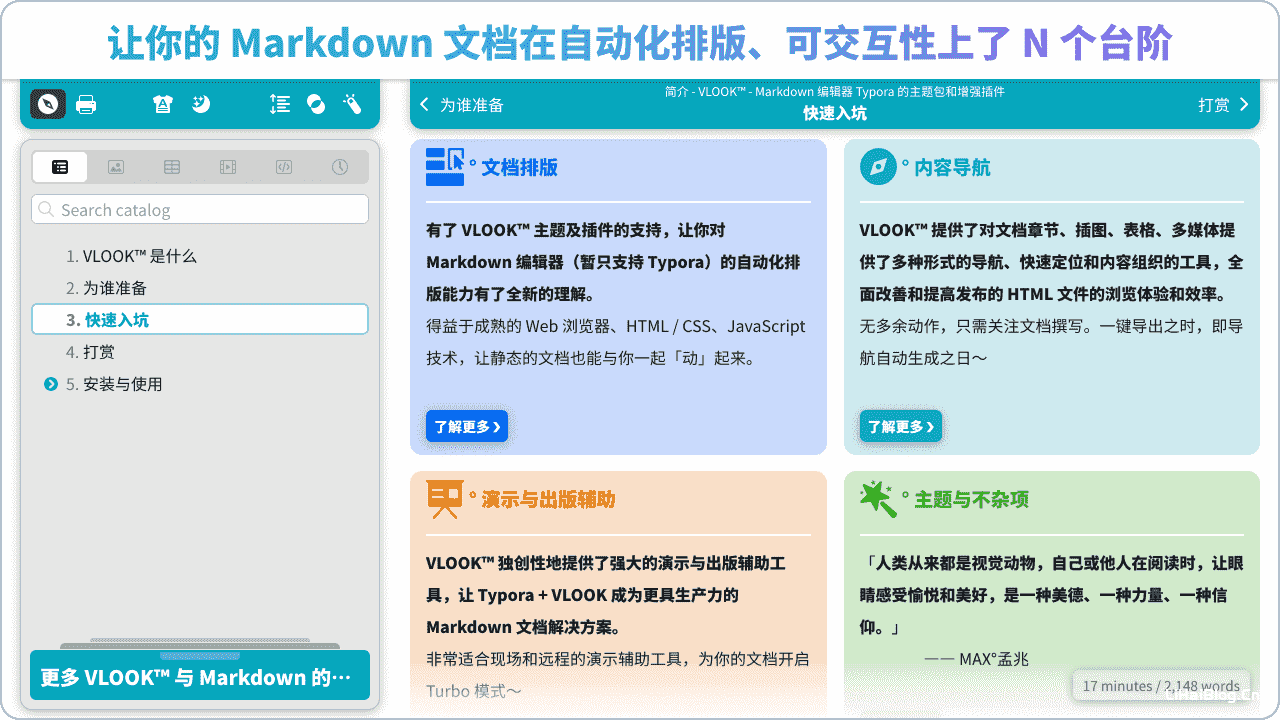Click paragraph starting 非常适合现场和远程的演示辅助工具
The image size is (1280, 720).
[618, 675]
